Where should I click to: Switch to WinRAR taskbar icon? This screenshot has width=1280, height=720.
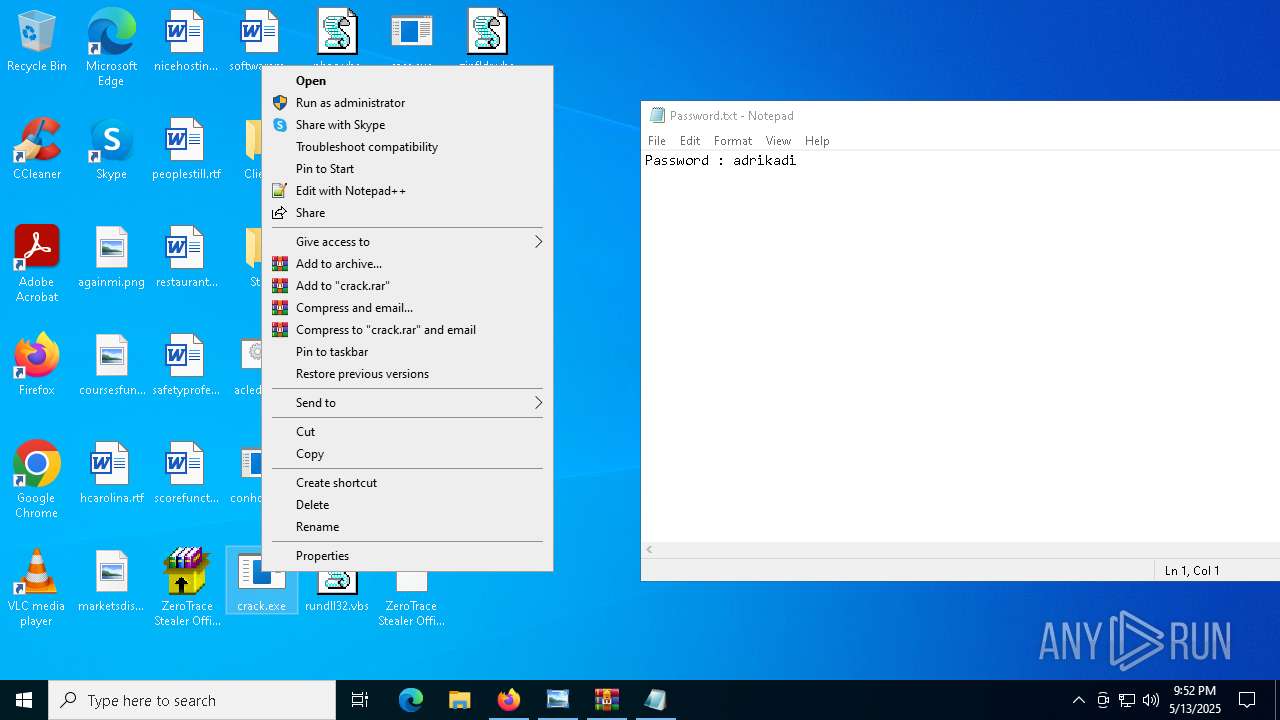pos(607,700)
